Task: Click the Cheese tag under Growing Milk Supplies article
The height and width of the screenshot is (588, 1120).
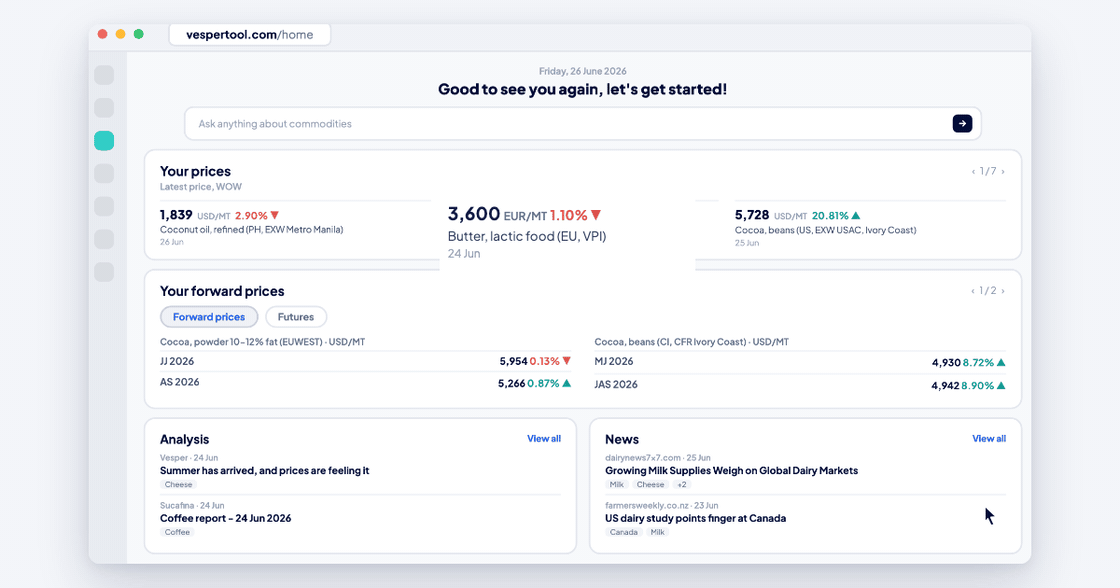Action: pos(650,484)
